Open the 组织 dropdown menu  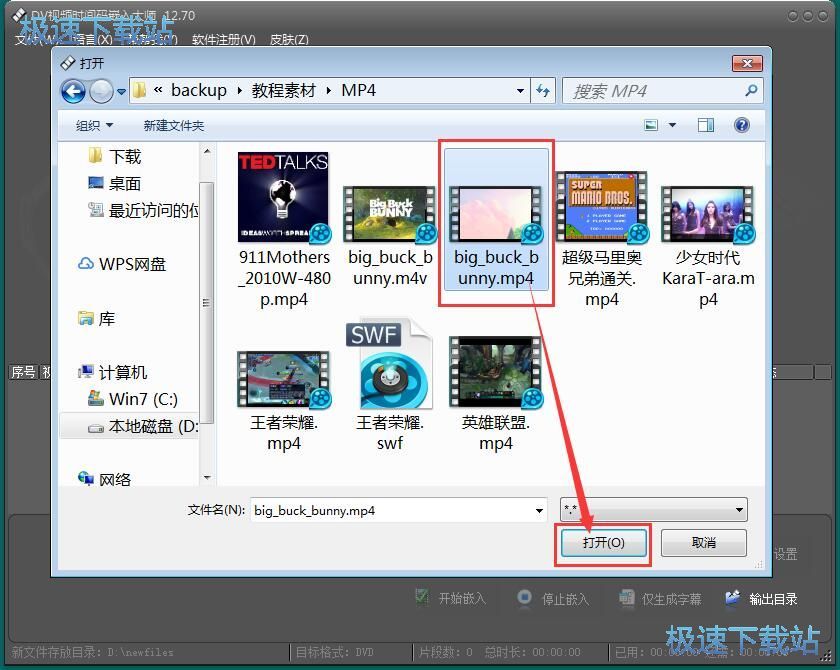click(94, 125)
